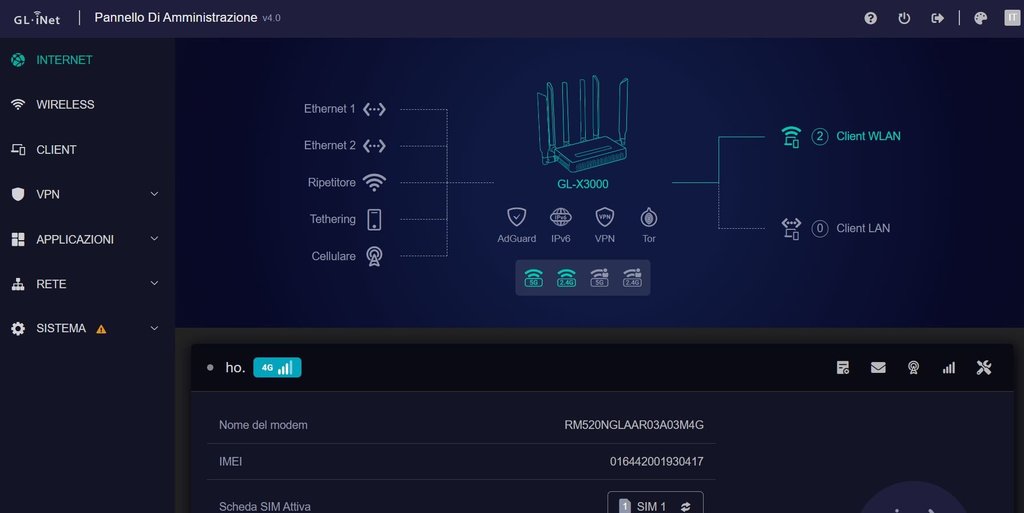The image size is (1024, 513).
Task: Open the Client LAN link
Action: [x=863, y=228]
